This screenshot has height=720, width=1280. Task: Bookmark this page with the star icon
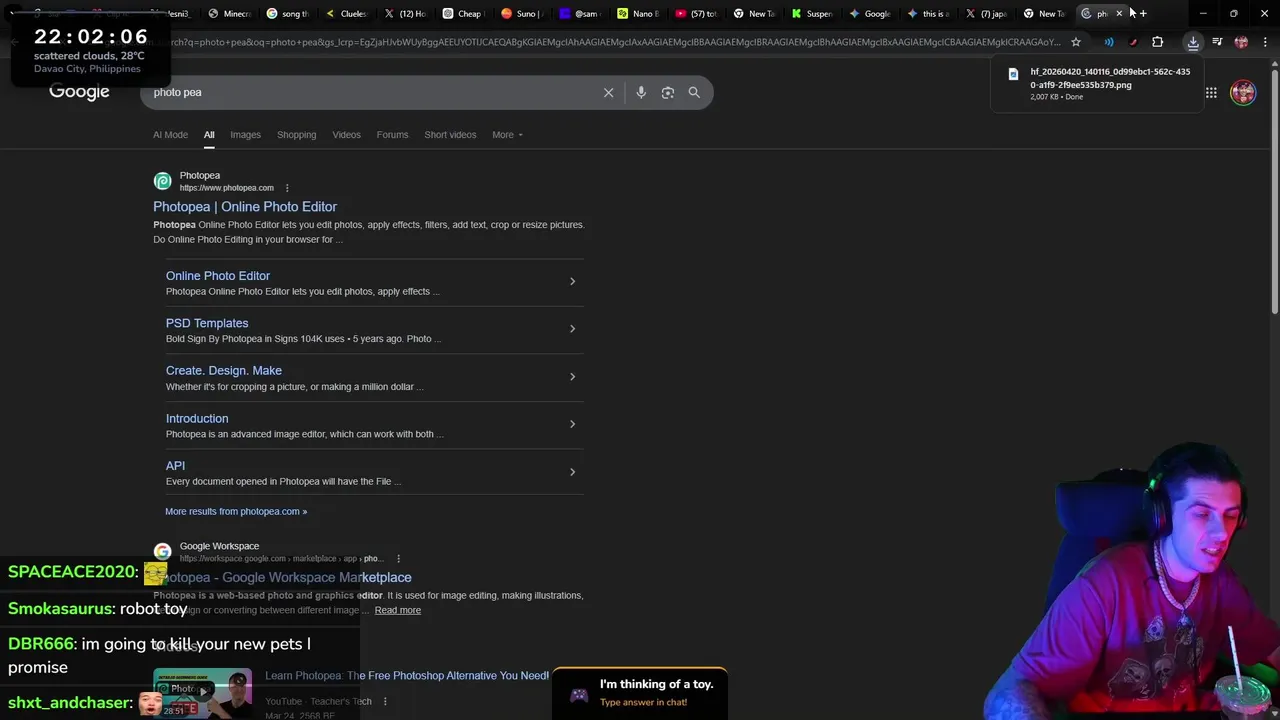pyautogui.click(x=1076, y=42)
